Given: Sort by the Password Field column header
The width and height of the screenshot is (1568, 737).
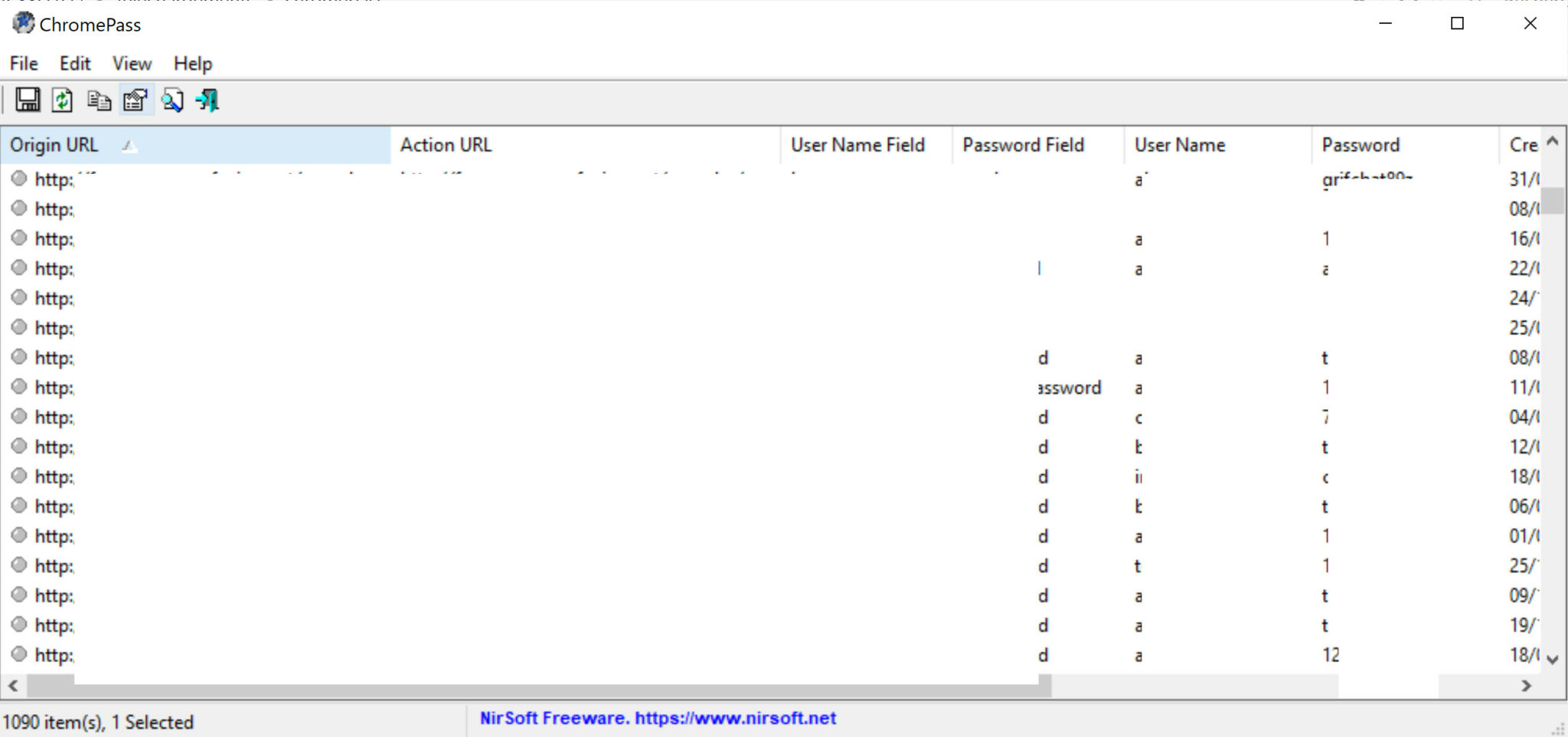Looking at the screenshot, I should coord(1039,145).
